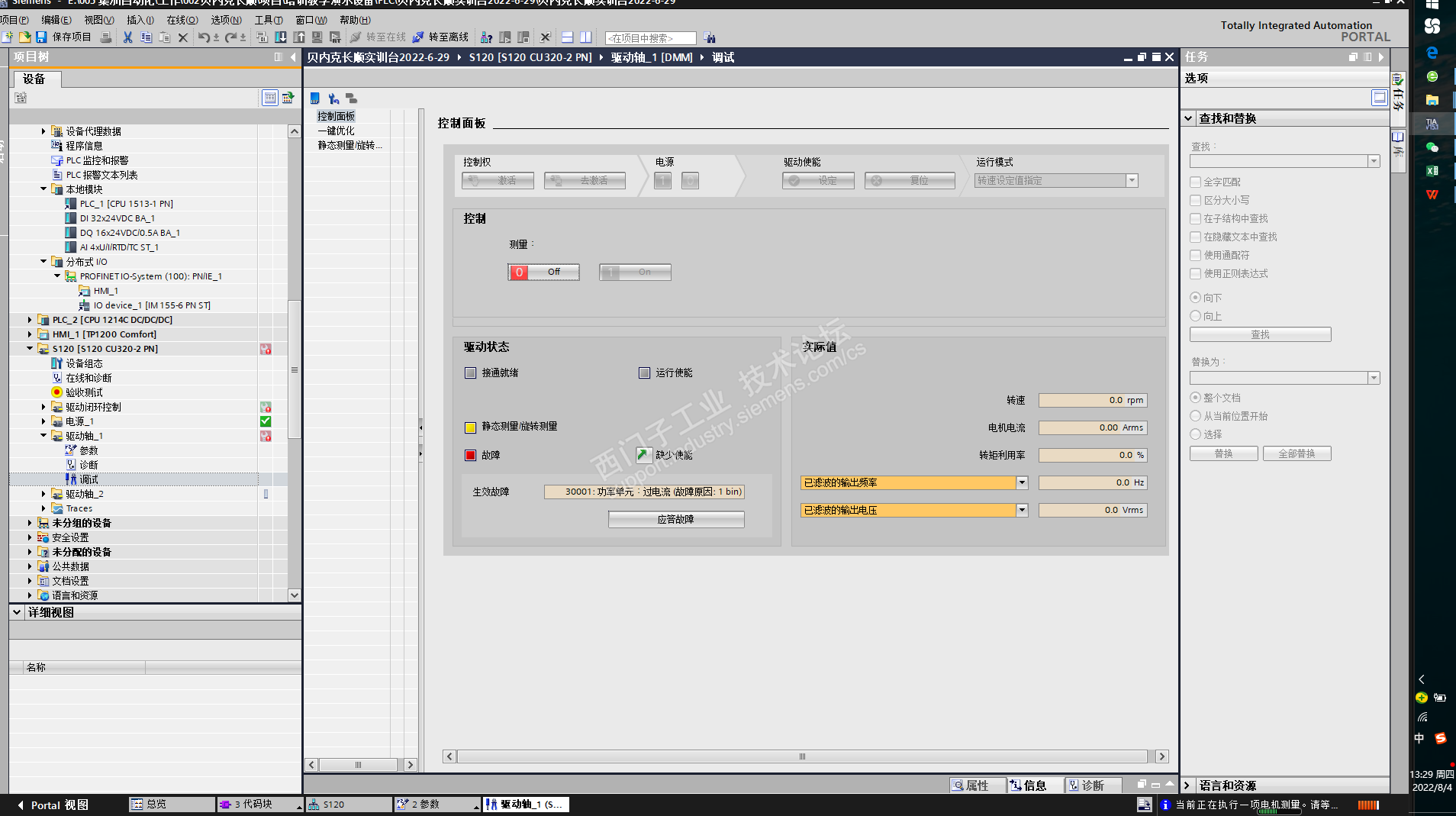Click the yellow 静态测量/旋转测量 indicator
This screenshot has height=816, width=1456.
[x=470, y=427]
